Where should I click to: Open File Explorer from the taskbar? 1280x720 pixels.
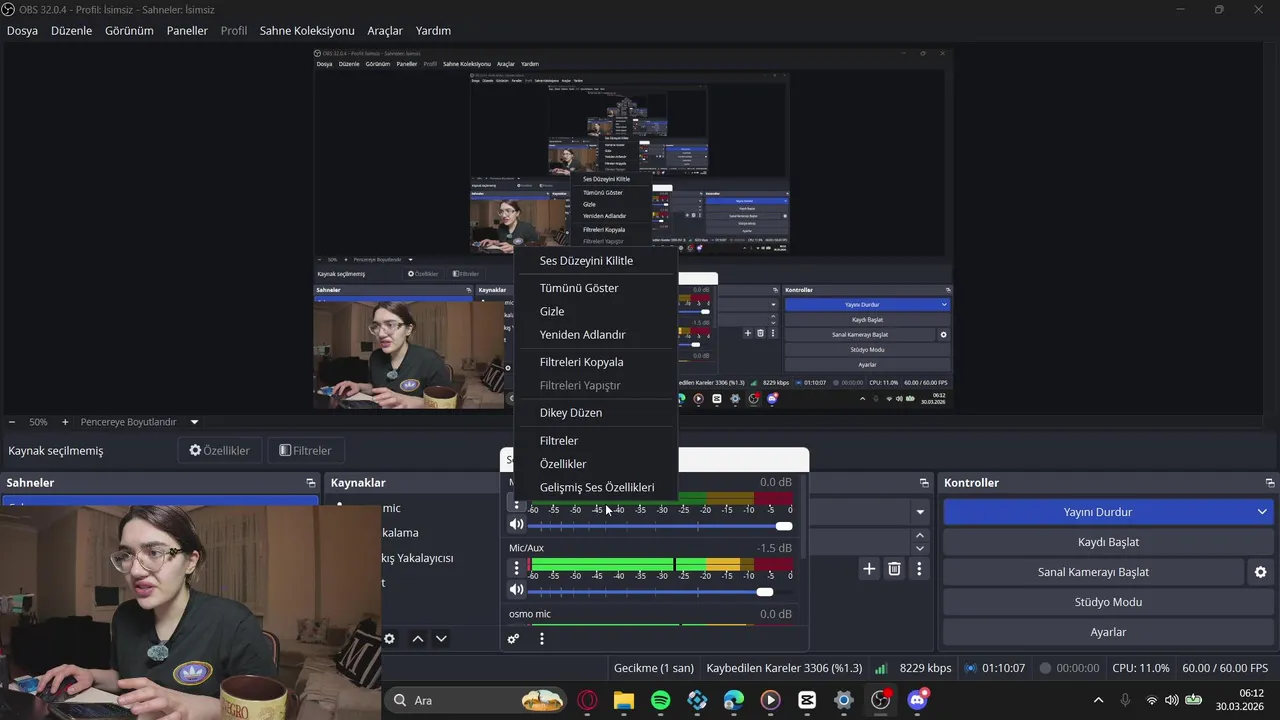624,700
